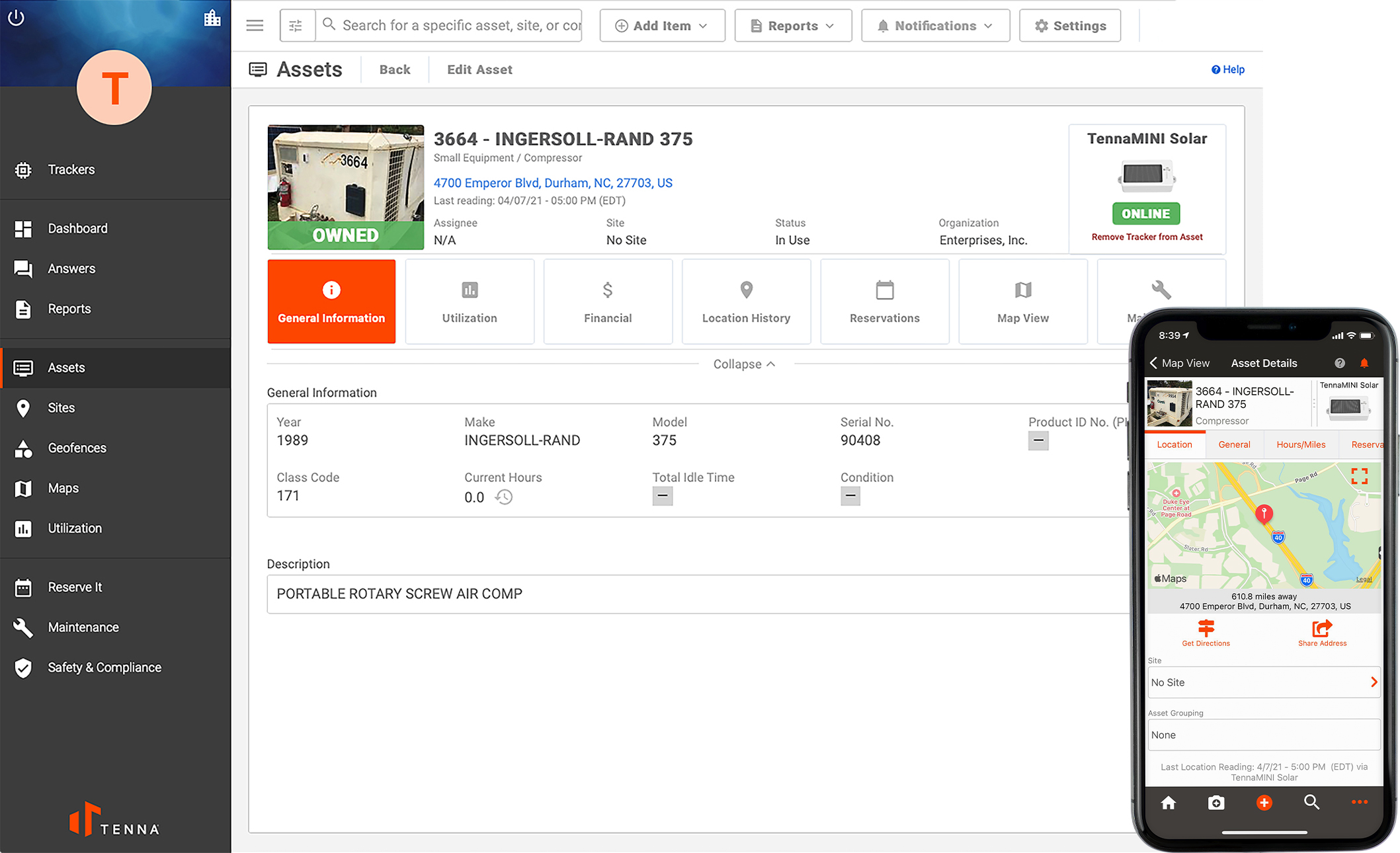This screenshot has height=853, width=1400.
Task: Open Answers in the sidebar
Action: pyautogui.click(x=116, y=268)
